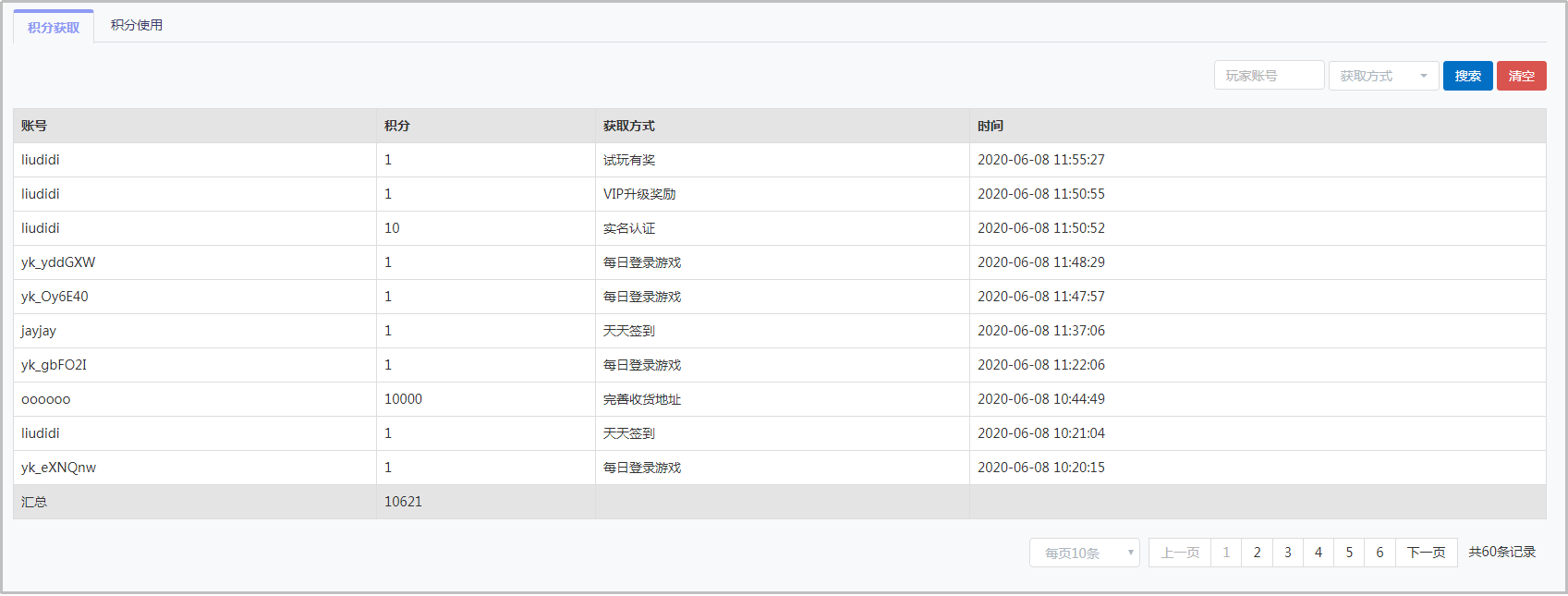Click the account jayjay
The height and width of the screenshot is (596, 1568).
click(39, 331)
